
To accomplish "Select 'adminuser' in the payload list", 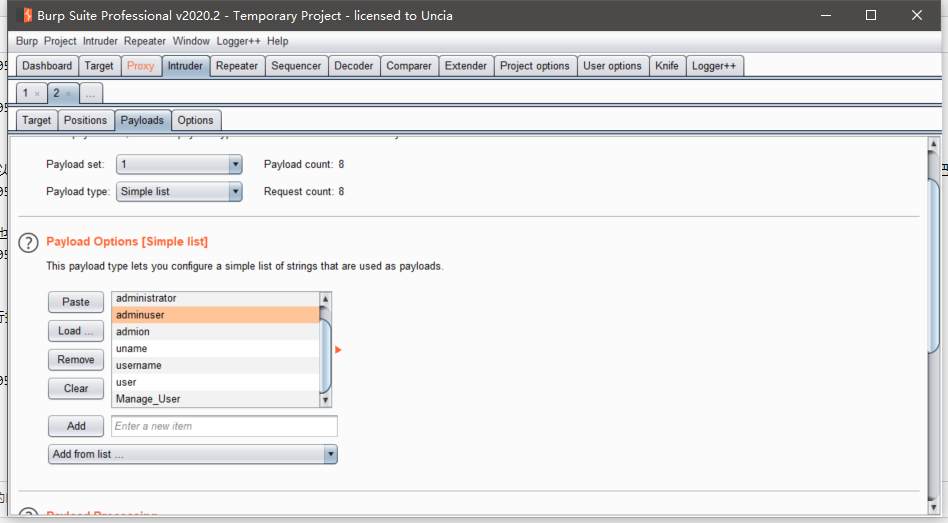I will (216, 314).
